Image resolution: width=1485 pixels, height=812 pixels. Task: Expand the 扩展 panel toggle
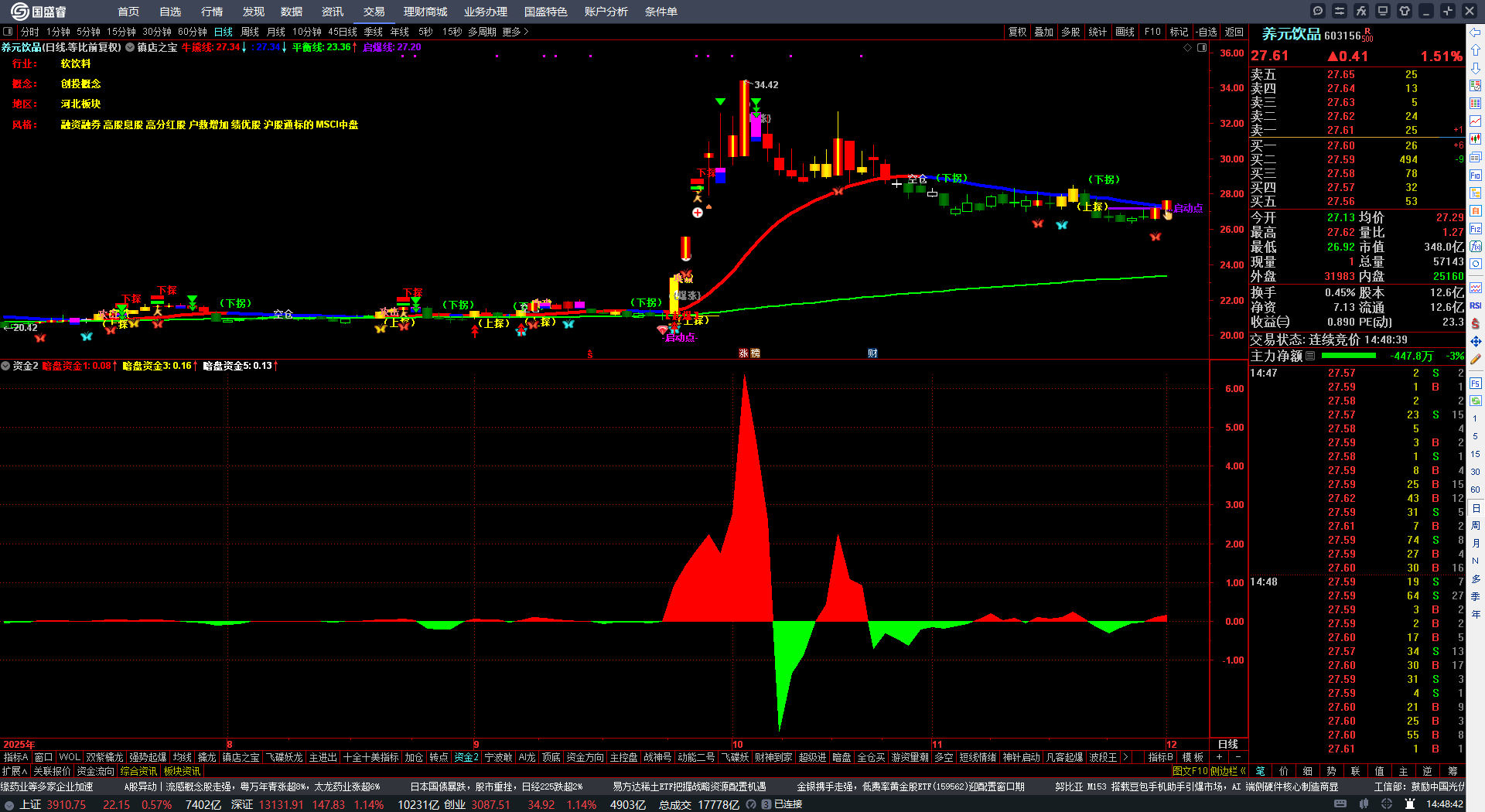(15, 771)
